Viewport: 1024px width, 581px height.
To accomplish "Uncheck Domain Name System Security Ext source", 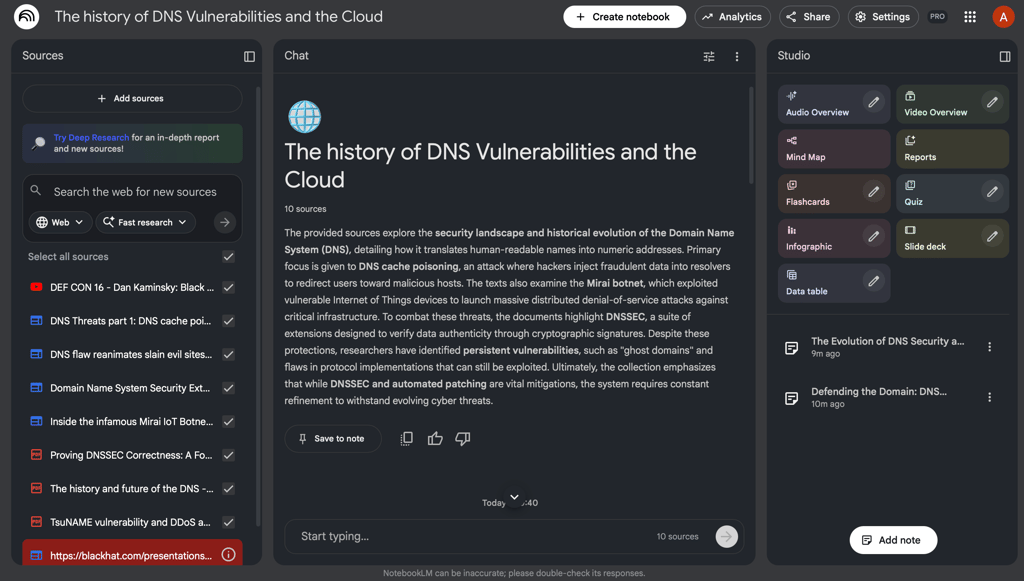I will coord(229,388).
